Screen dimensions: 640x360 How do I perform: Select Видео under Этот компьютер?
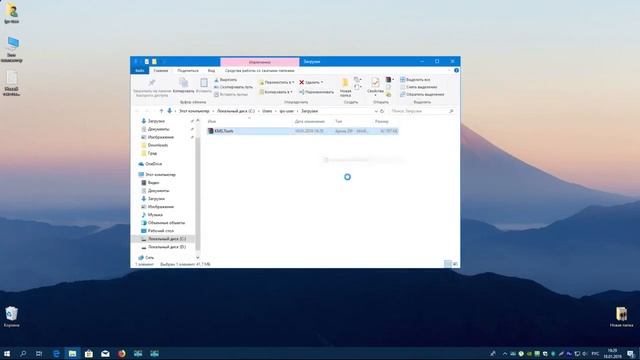pyautogui.click(x=153, y=183)
